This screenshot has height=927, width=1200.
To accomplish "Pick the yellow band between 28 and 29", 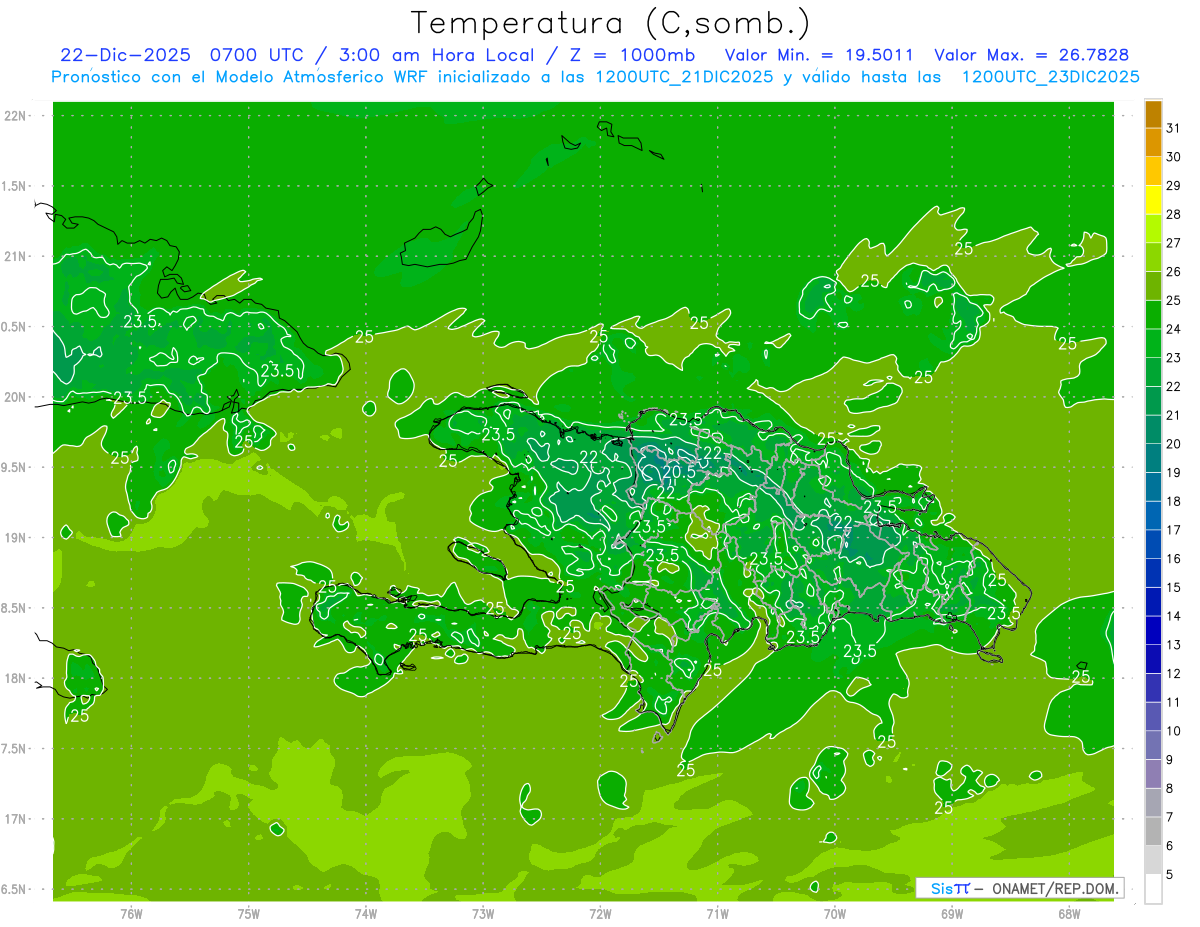I will pyautogui.click(x=1153, y=200).
